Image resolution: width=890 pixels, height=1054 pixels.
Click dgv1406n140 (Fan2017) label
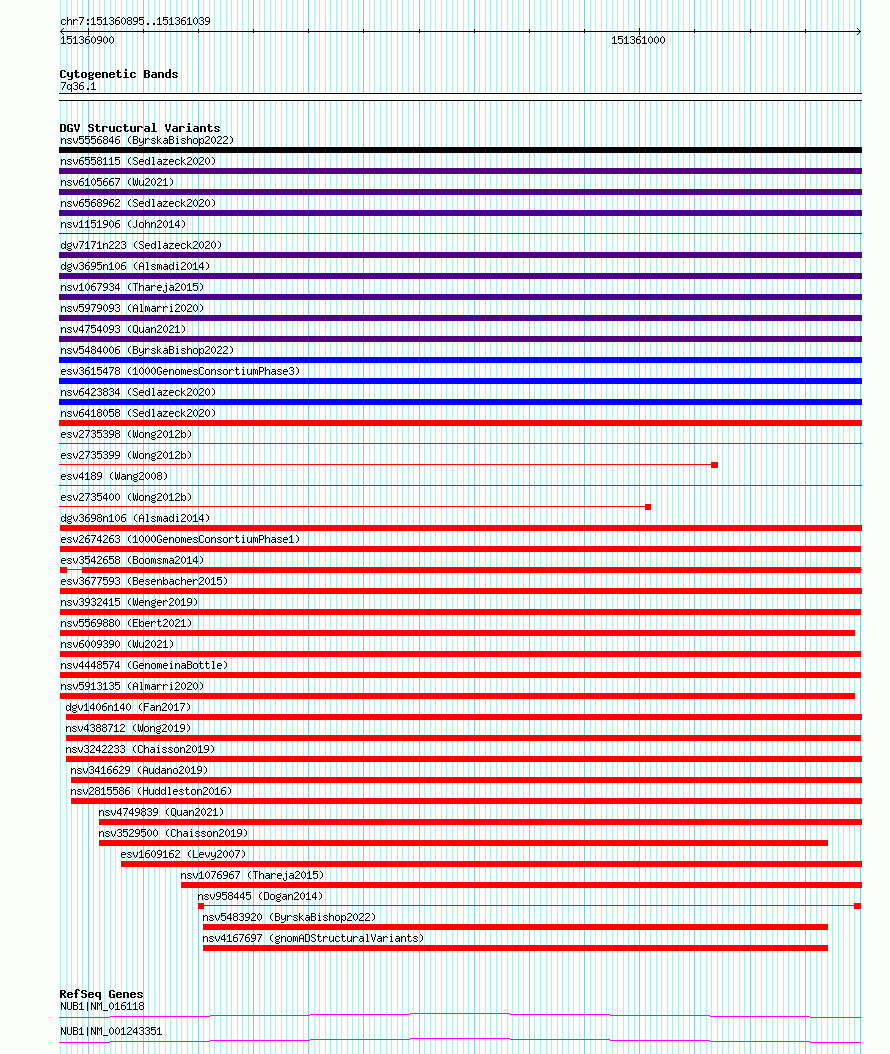pyautogui.click(x=128, y=707)
